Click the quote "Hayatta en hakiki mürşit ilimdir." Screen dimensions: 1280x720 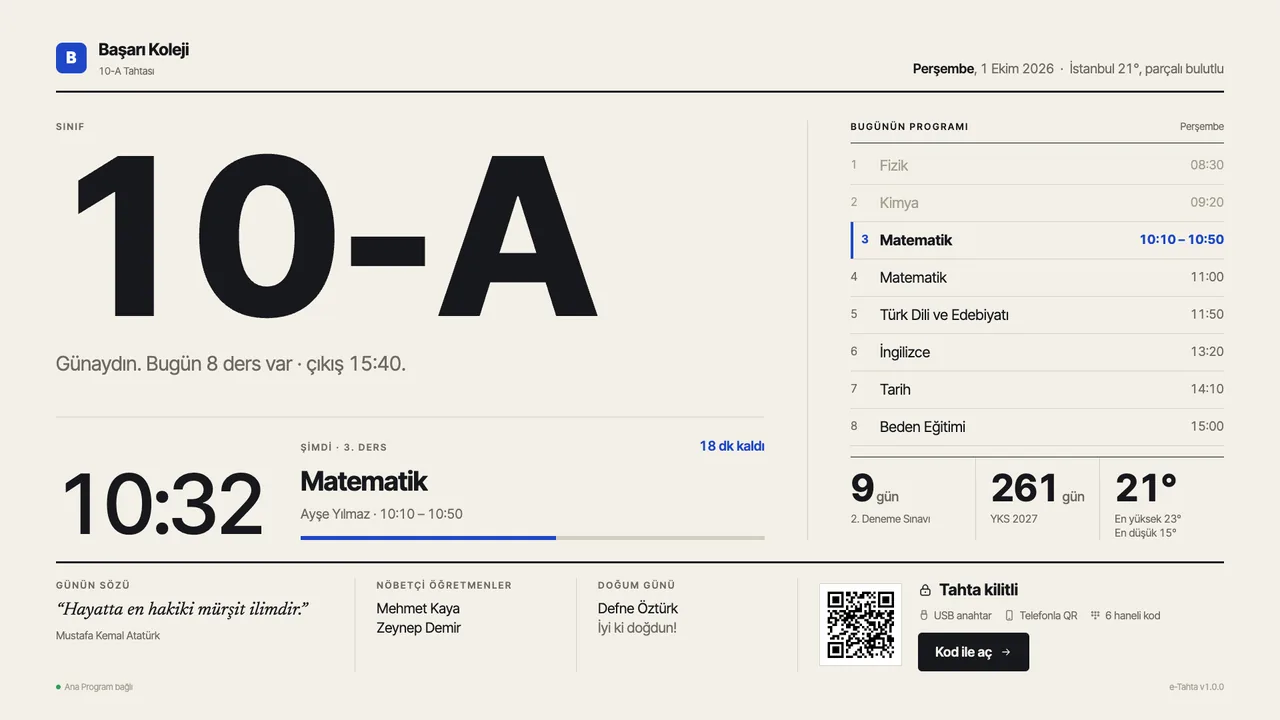[182, 609]
